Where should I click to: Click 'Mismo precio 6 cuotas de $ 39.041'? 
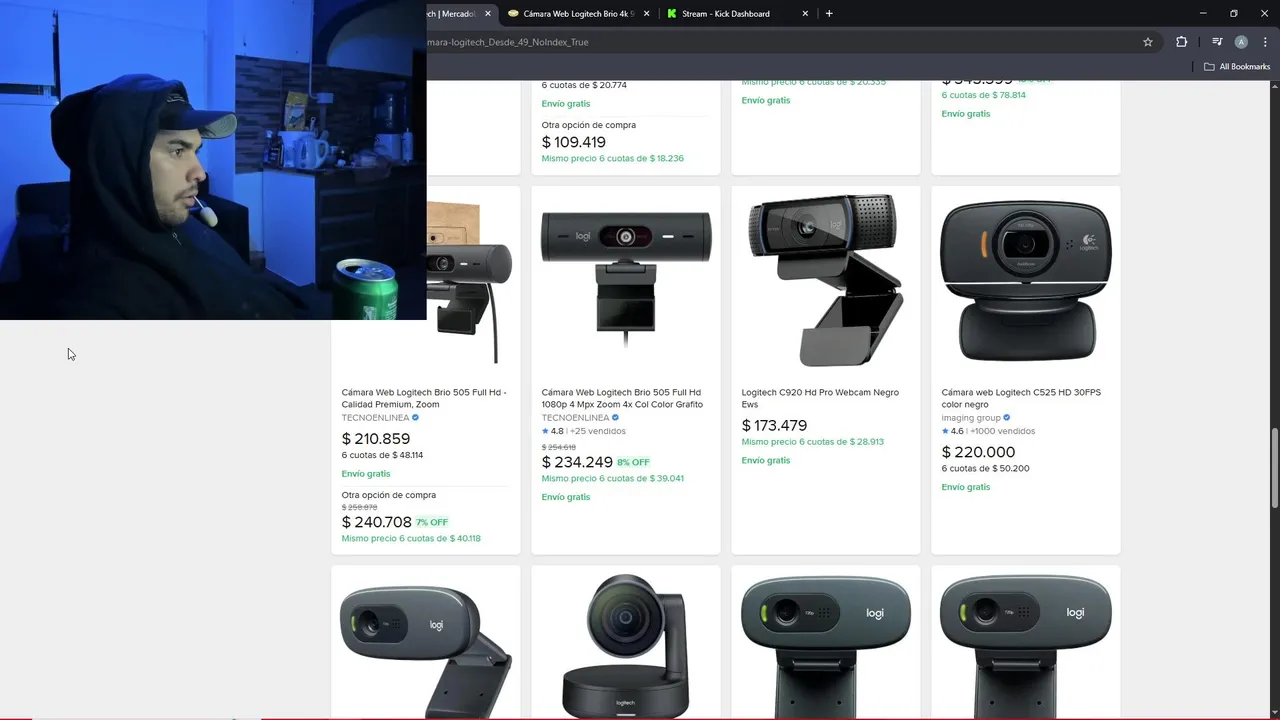(x=612, y=478)
